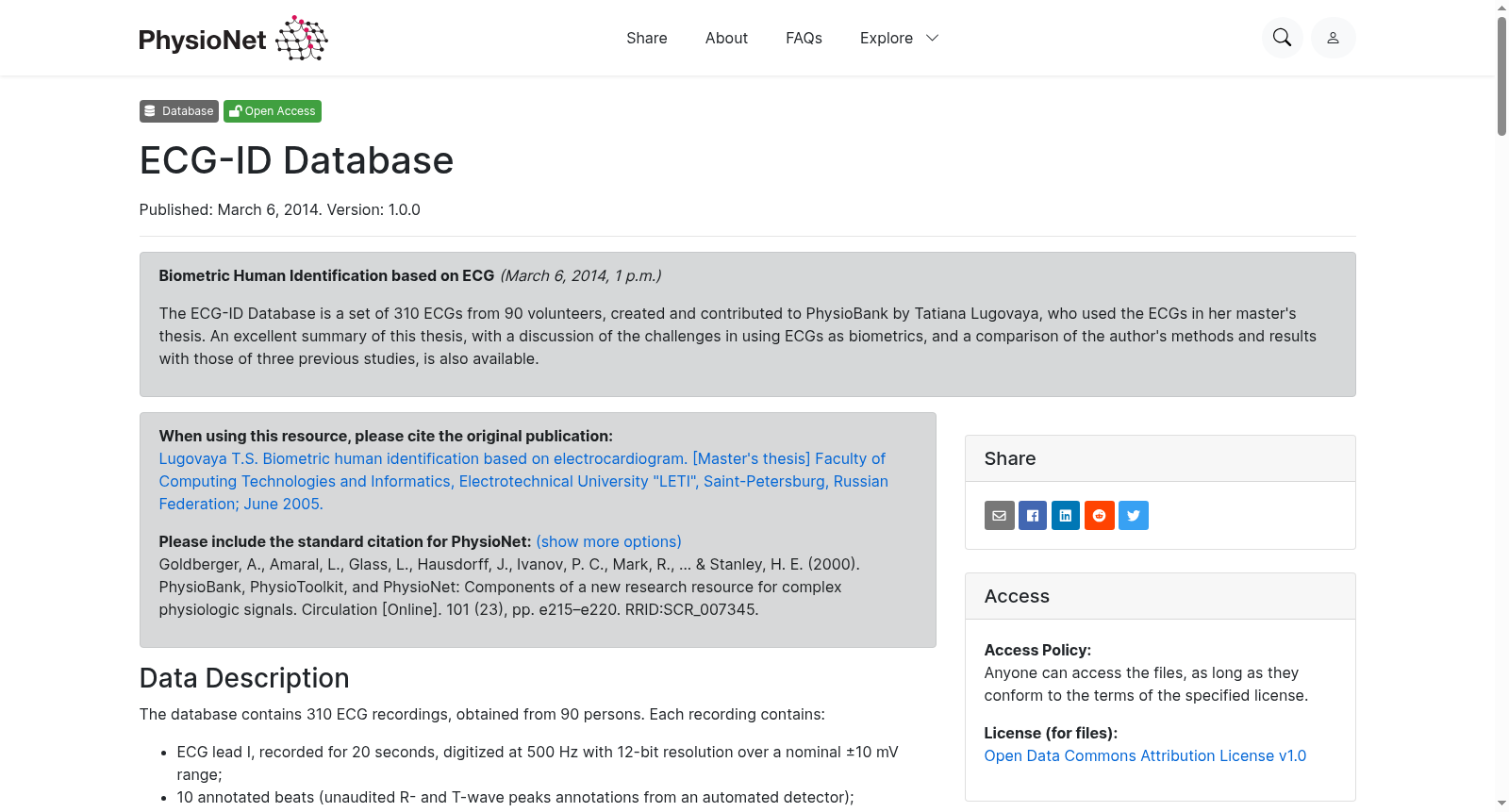Click the Goldberger standard citation text

[x=509, y=587]
